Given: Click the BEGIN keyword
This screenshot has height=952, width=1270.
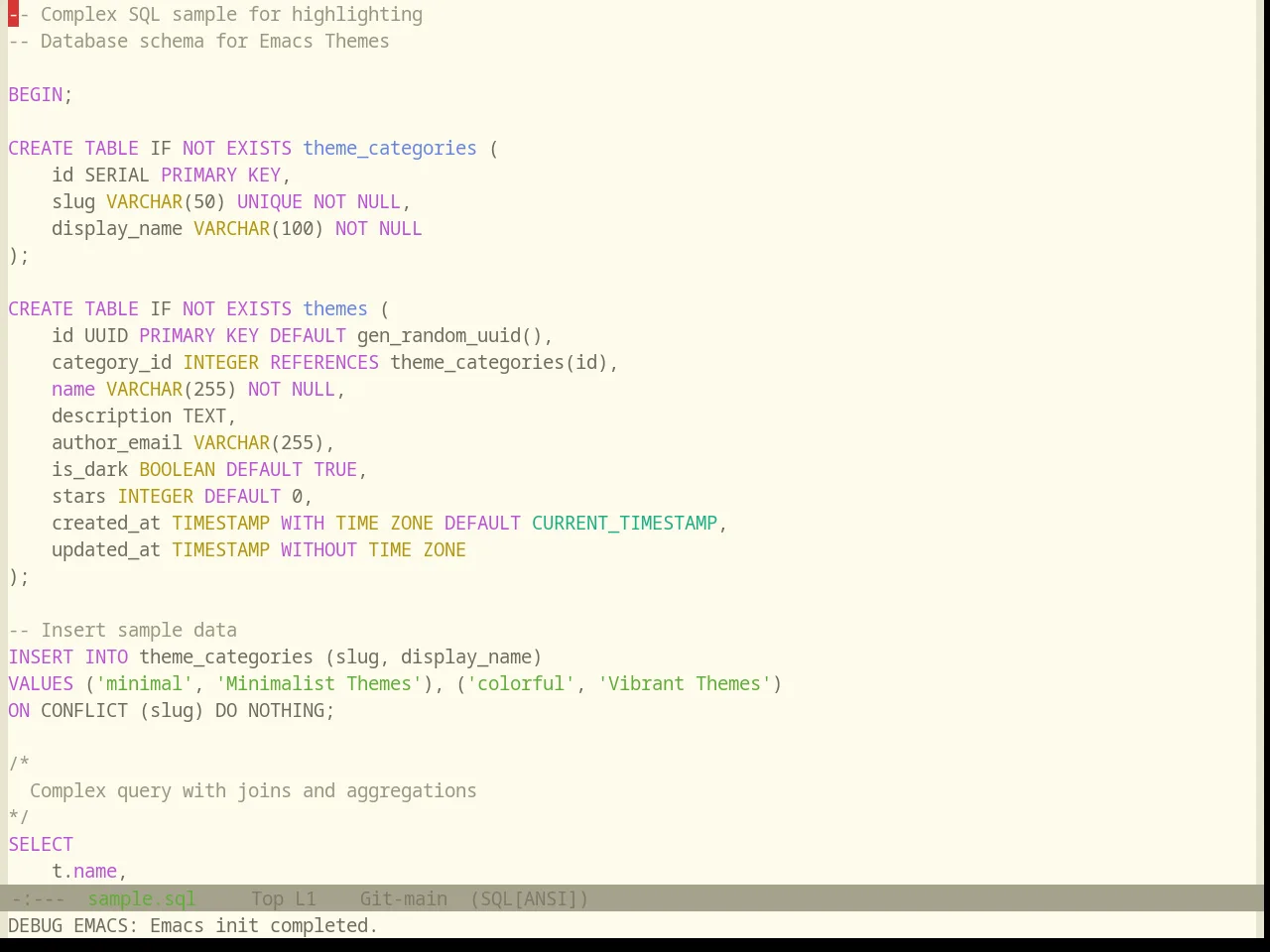Looking at the screenshot, I should click(36, 94).
